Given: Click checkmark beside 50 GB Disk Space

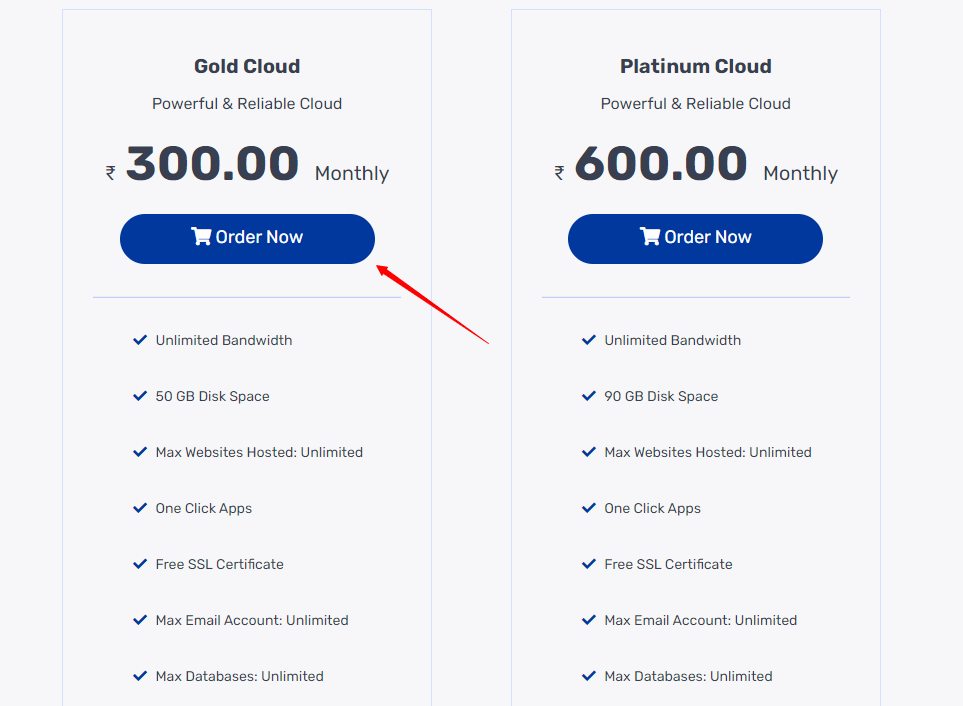Looking at the screenshot, I should pyautogui.click(x=140, y=395).
